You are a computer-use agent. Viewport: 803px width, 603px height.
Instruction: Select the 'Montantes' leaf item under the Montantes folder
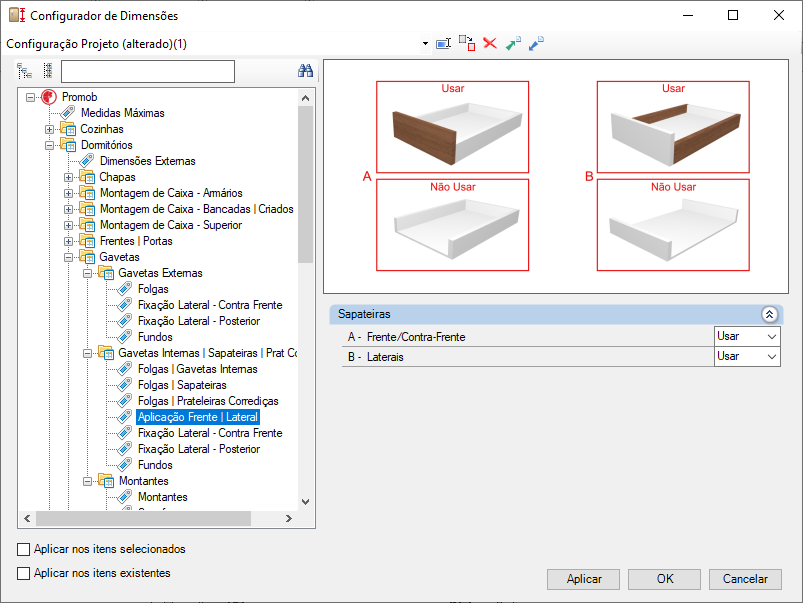tap(163, 497)
